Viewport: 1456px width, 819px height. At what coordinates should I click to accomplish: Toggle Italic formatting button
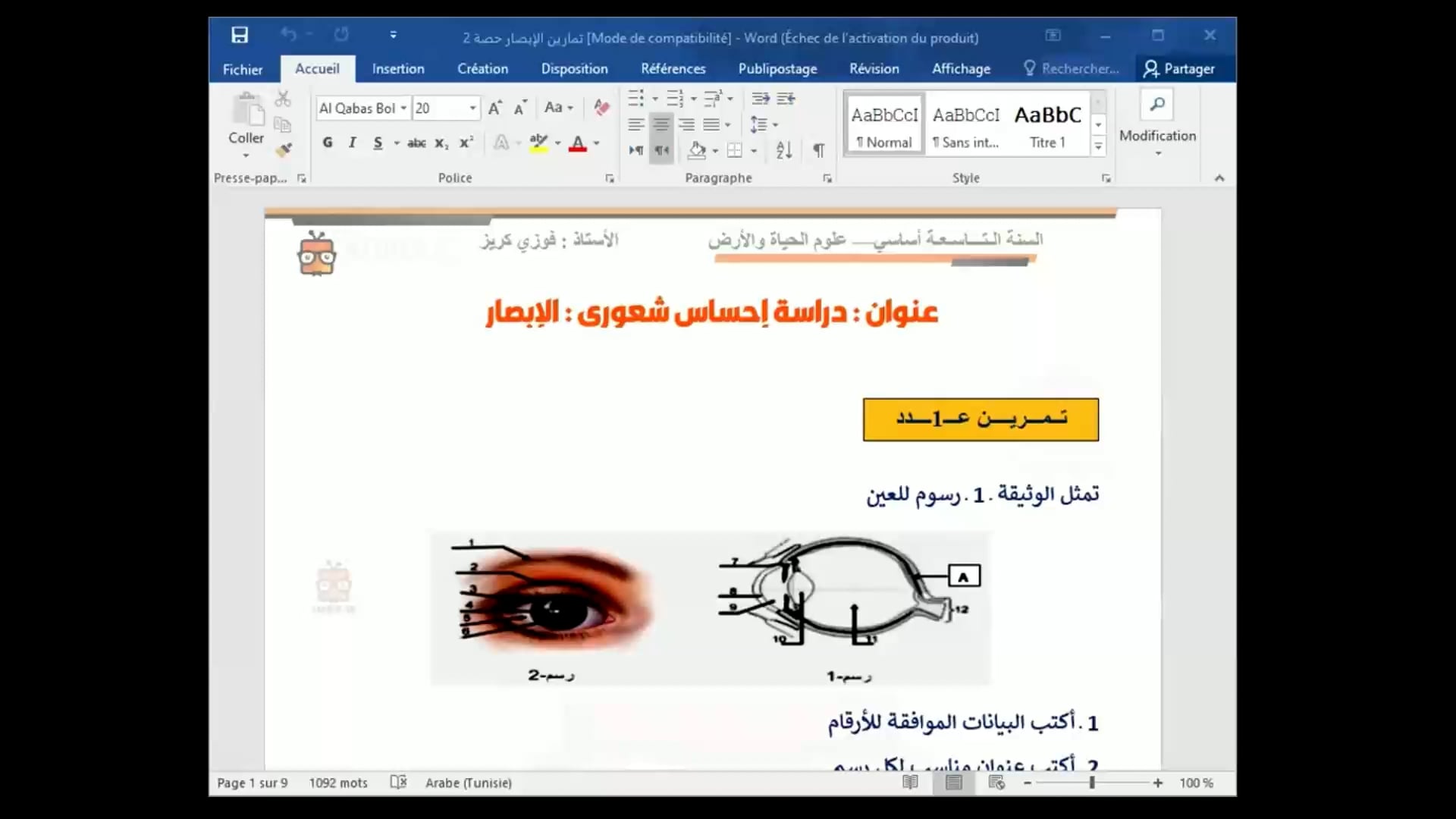point(353,143)
